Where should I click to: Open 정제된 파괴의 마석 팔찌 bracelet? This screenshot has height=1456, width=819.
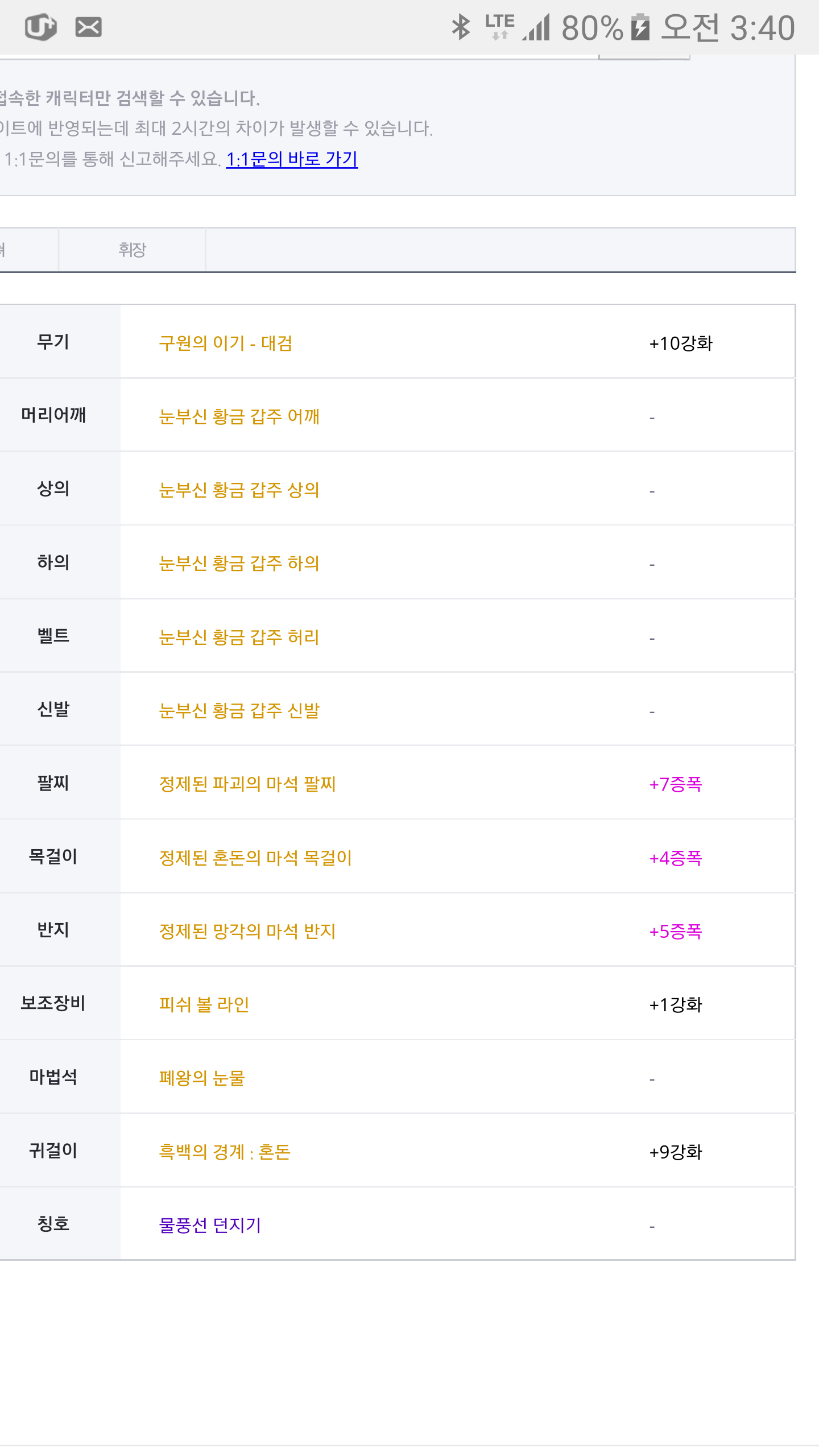click(x=247, y=784)
